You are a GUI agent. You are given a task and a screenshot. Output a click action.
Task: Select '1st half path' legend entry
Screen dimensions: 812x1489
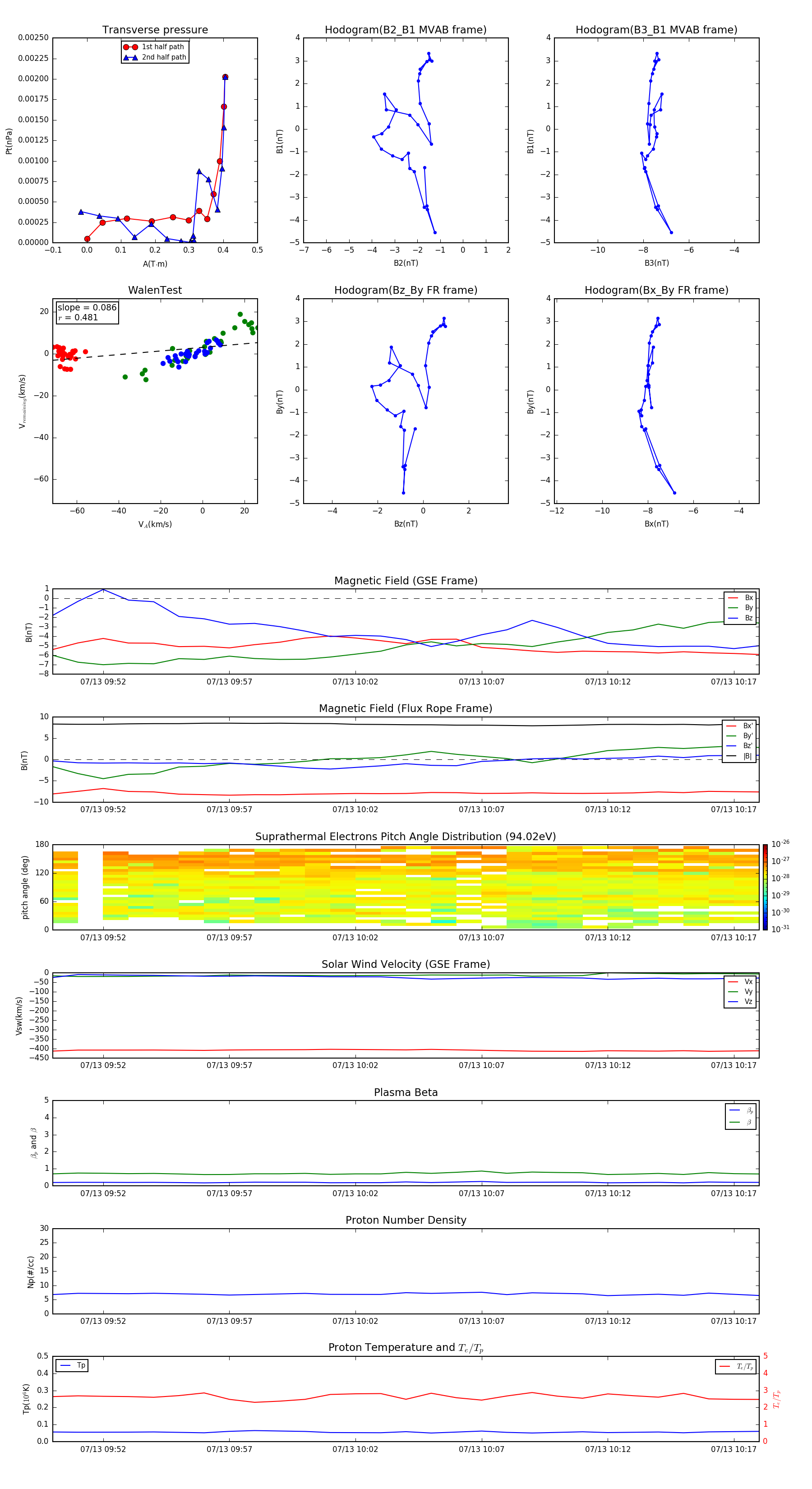(154, 47)
